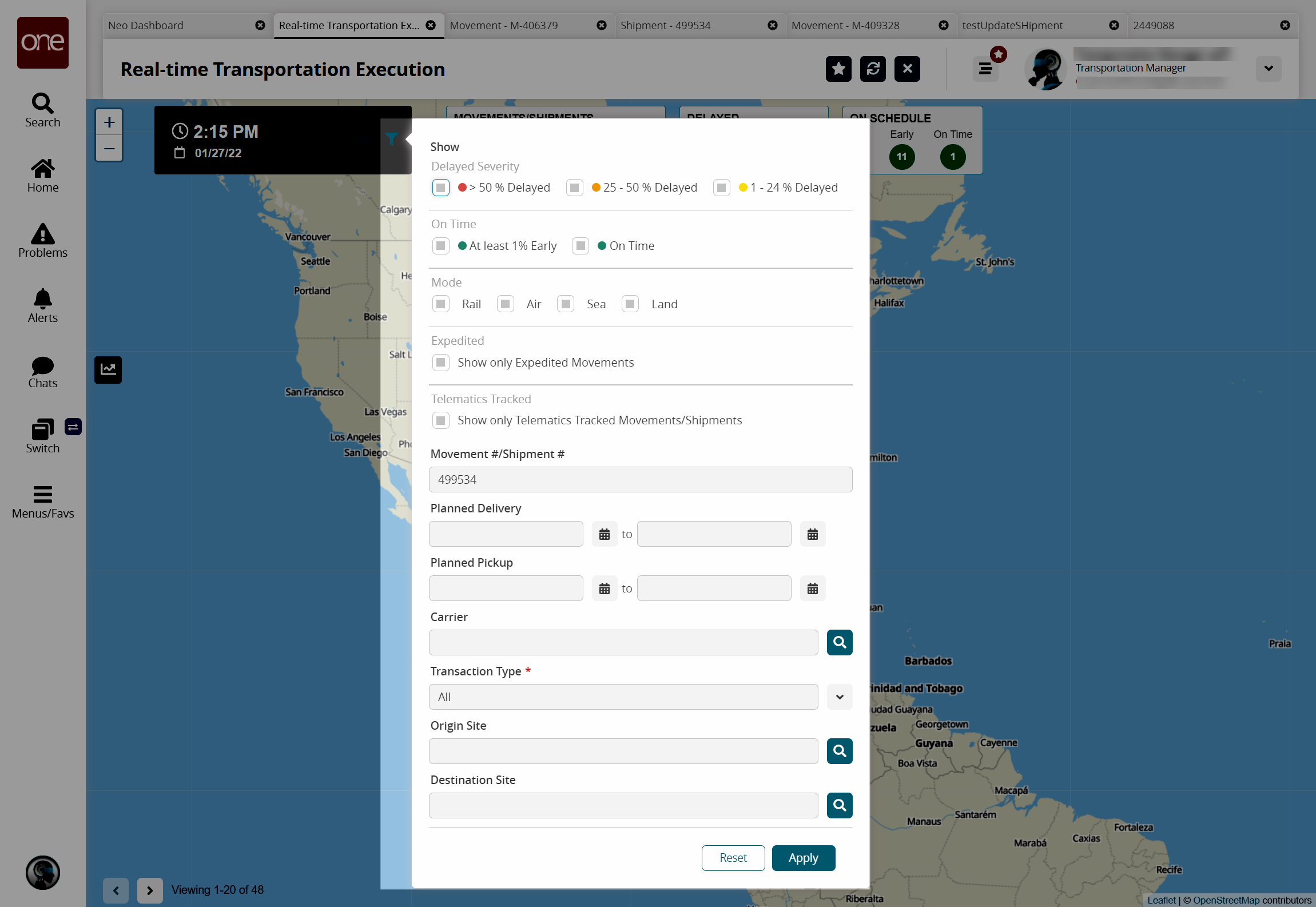Toggle the > 50 % Delayed checkbox
Viewport: 1316px width, 907px height.
(440, 188)
